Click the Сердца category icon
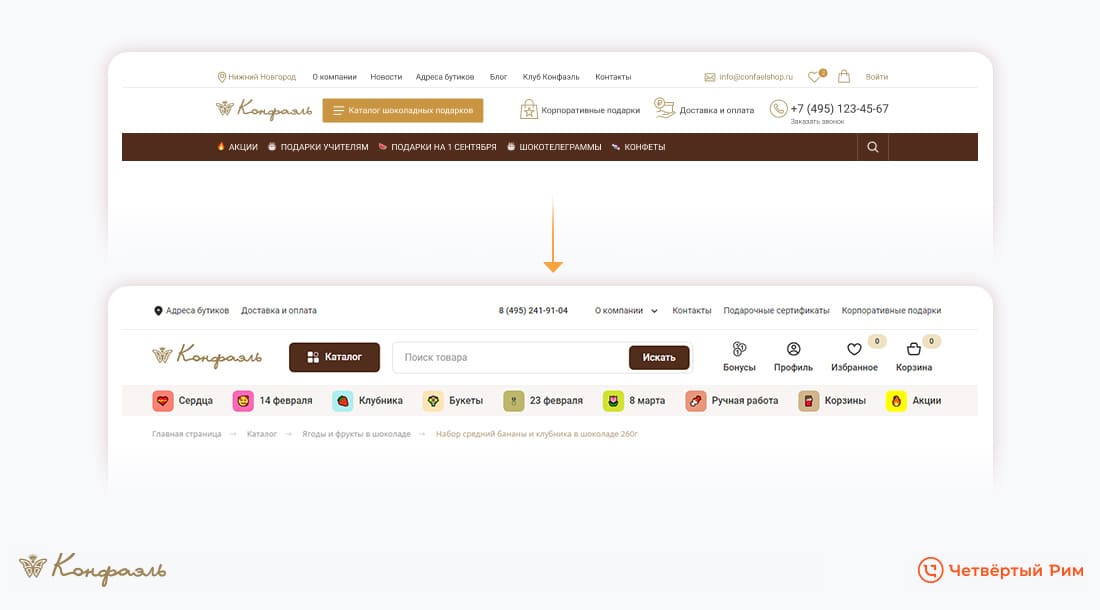 click(x=163, y=401)
